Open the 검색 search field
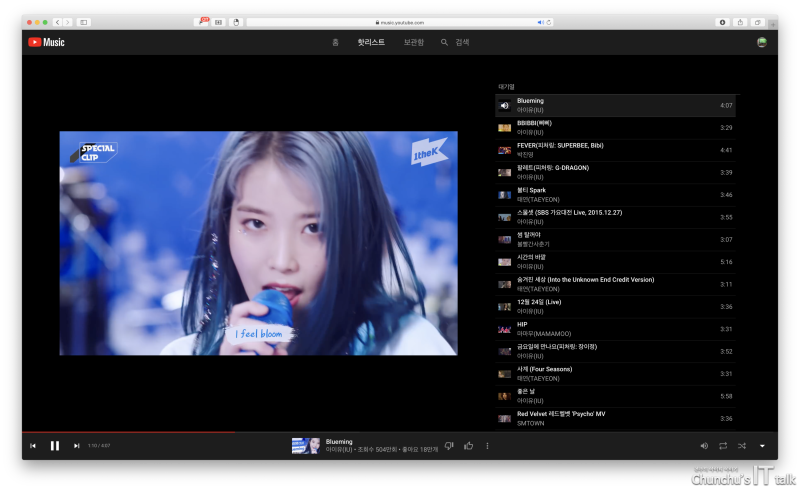Viewport: 800px width, 489px height. 462,42
